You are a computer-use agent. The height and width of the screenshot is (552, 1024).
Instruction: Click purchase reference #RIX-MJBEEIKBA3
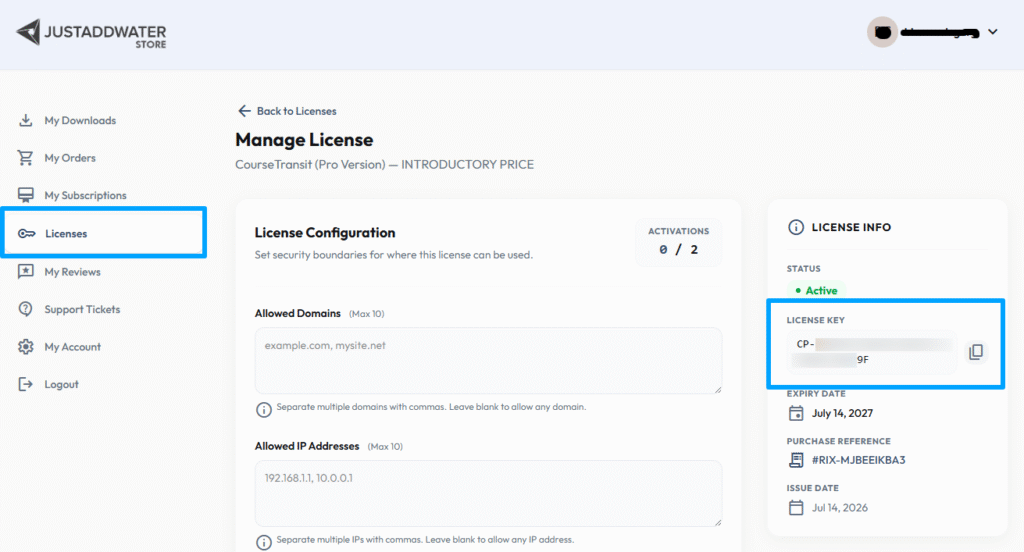click(859, 460)
